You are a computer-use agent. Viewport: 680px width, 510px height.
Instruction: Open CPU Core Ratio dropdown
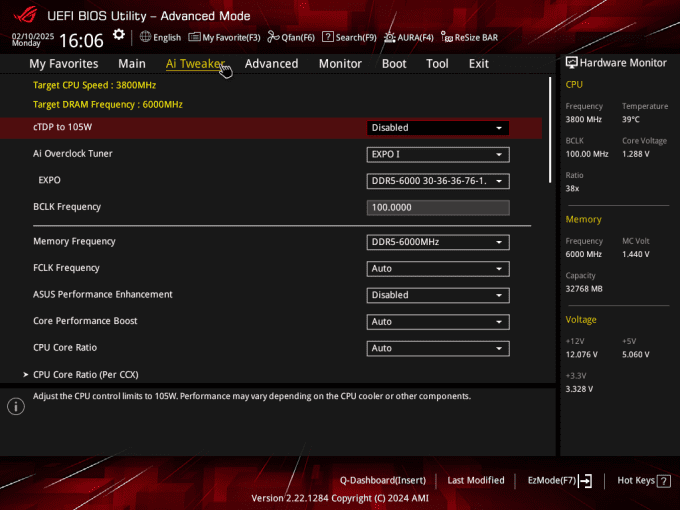tap(438, 348)
